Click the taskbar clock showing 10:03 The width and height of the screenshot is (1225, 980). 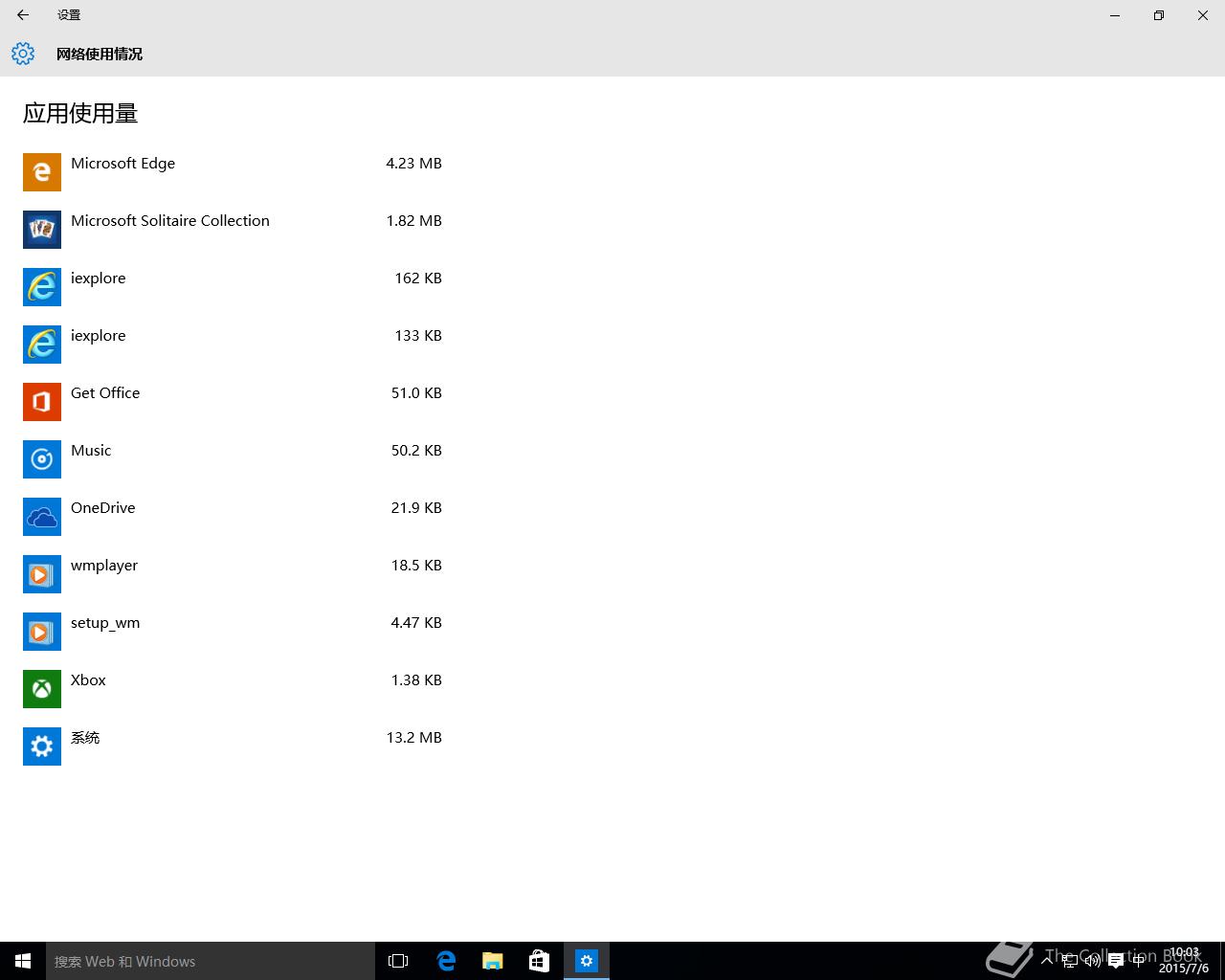(1184, 961)
